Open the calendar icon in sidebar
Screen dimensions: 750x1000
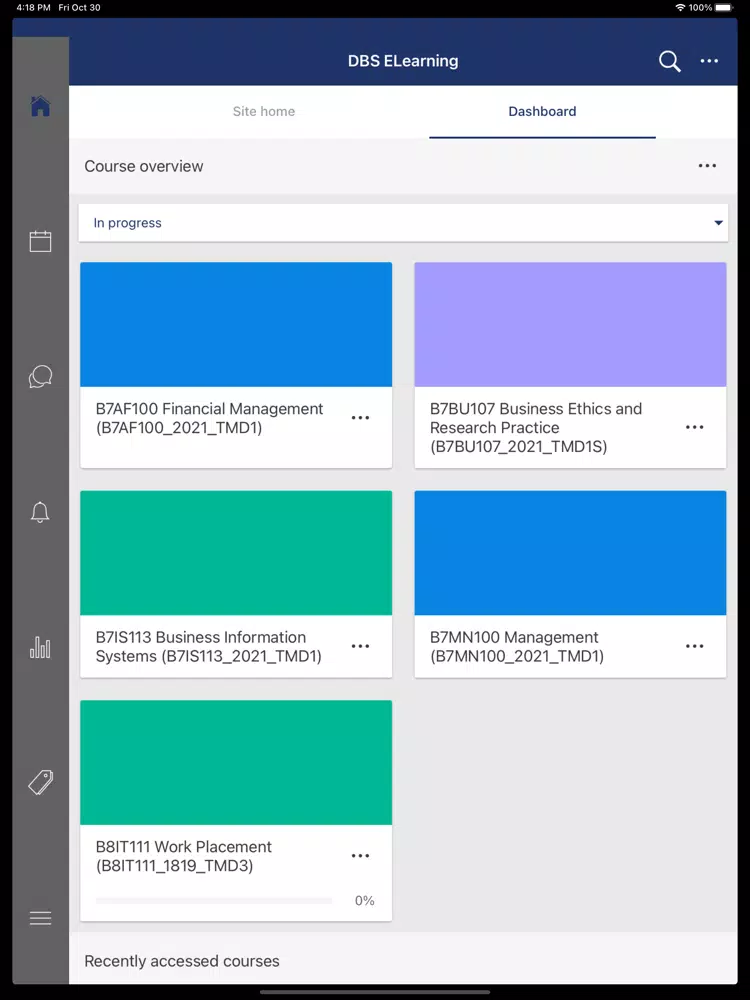(40, 241)
